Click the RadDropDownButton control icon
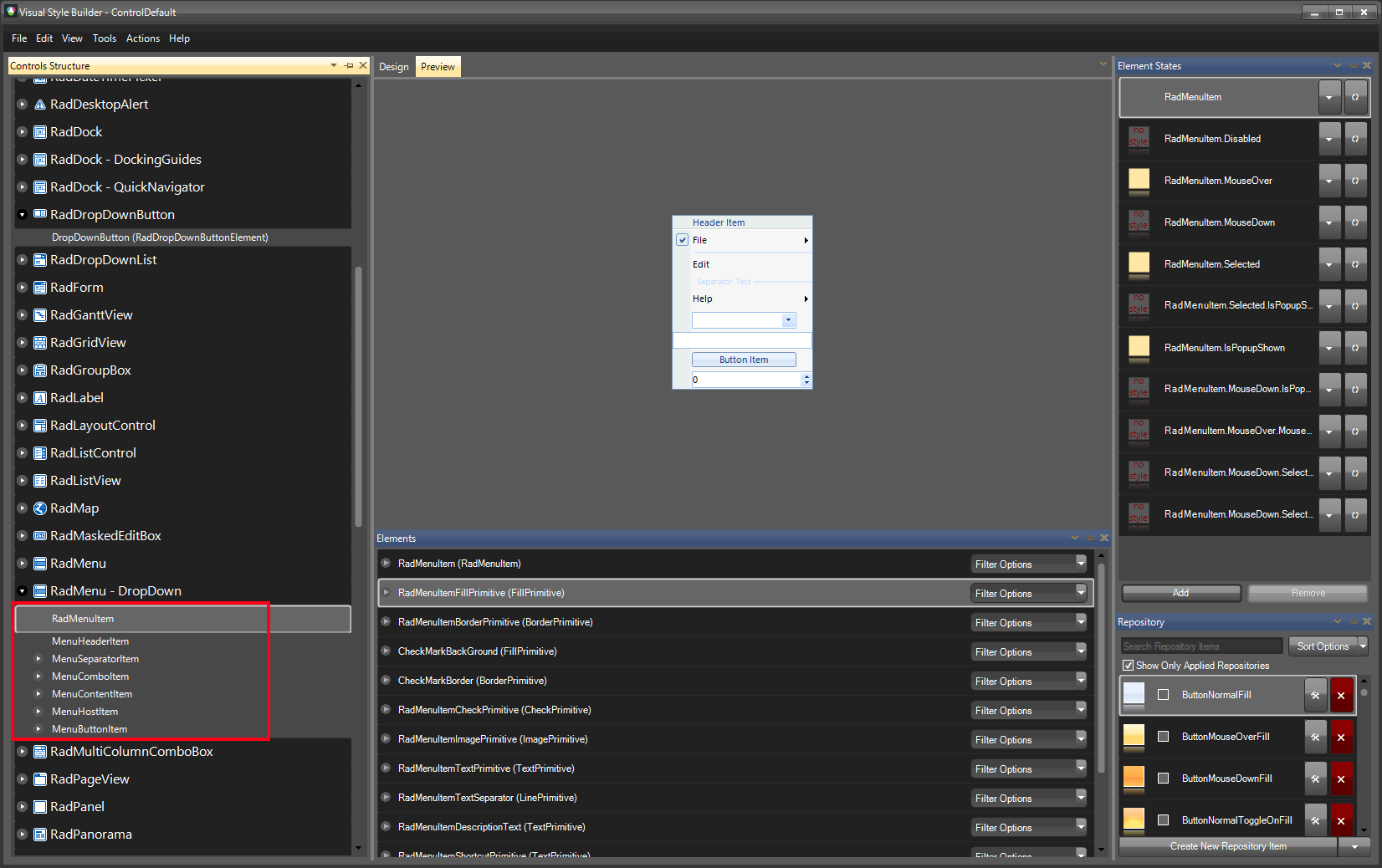 click(39, 215)
